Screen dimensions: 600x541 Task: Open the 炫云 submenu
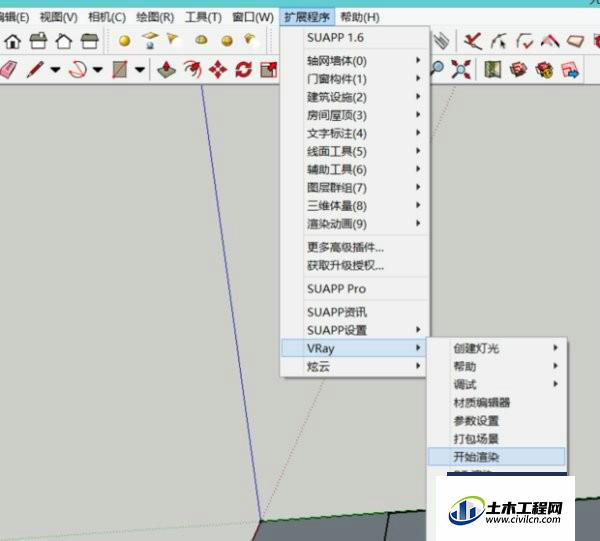[x=354, y=367]
